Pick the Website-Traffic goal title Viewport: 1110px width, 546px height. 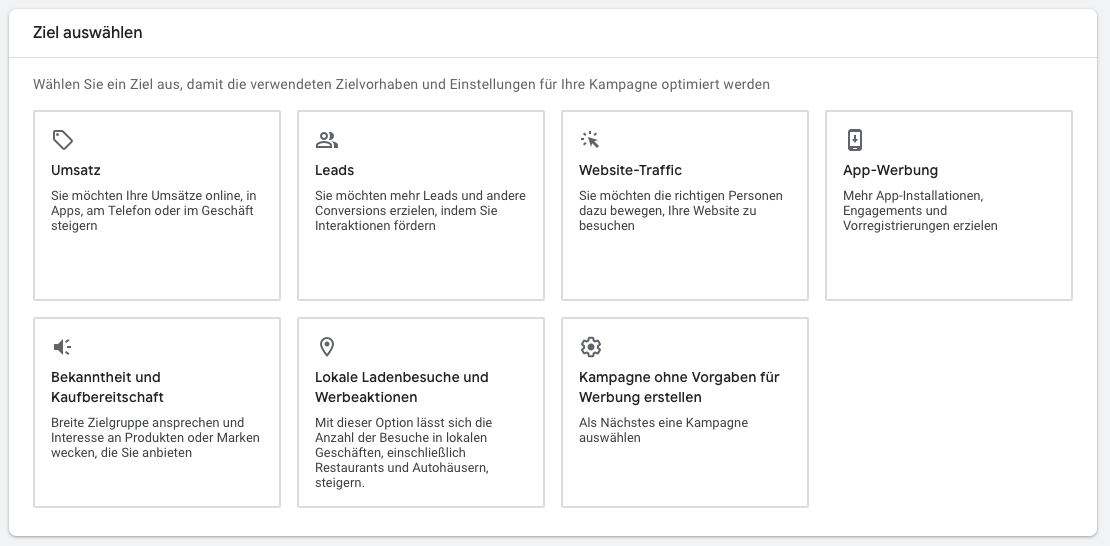630,170
